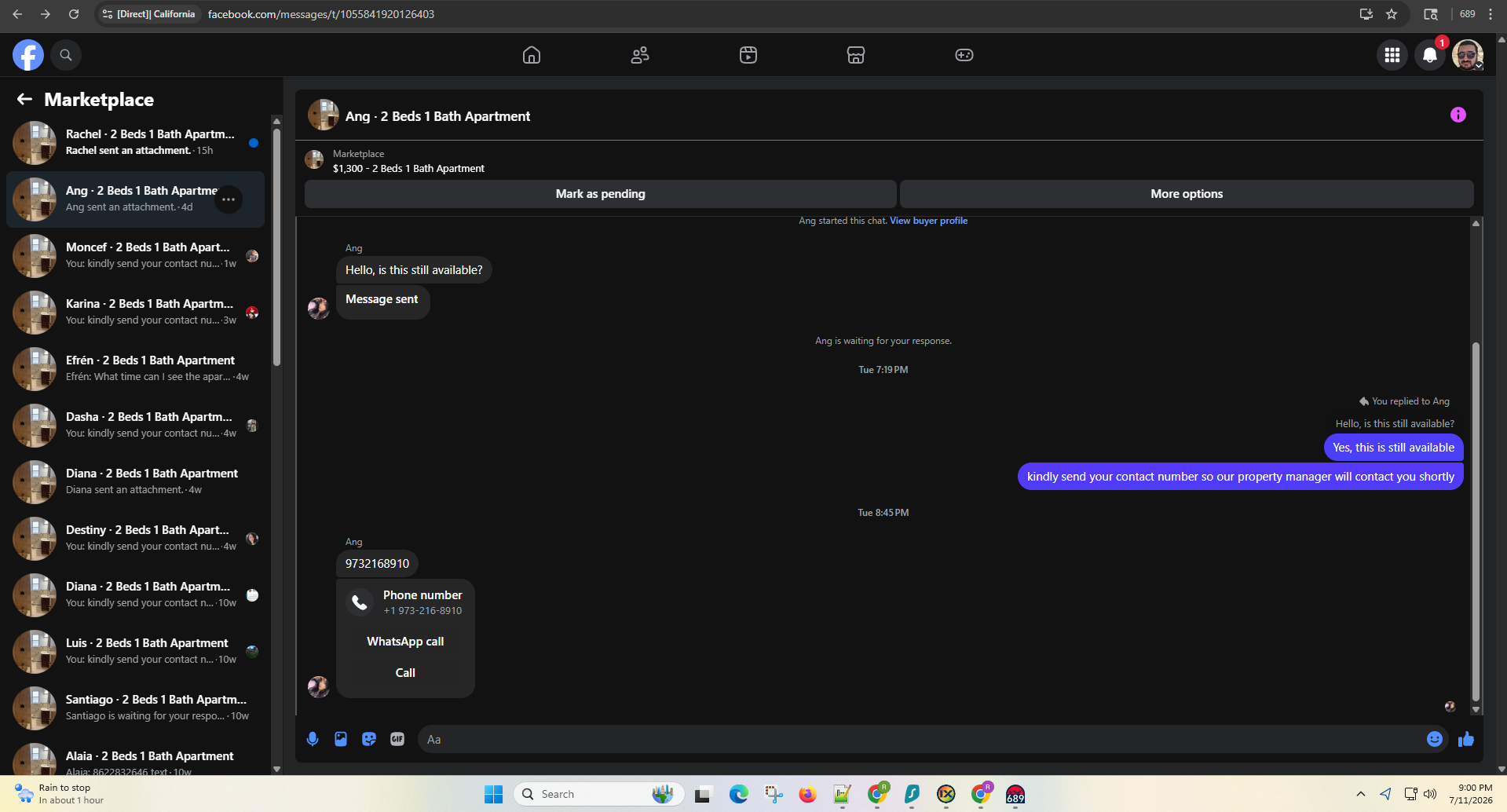Click the phone handset icon in card
Screen dimensions: 1507x812
[360, 602]
